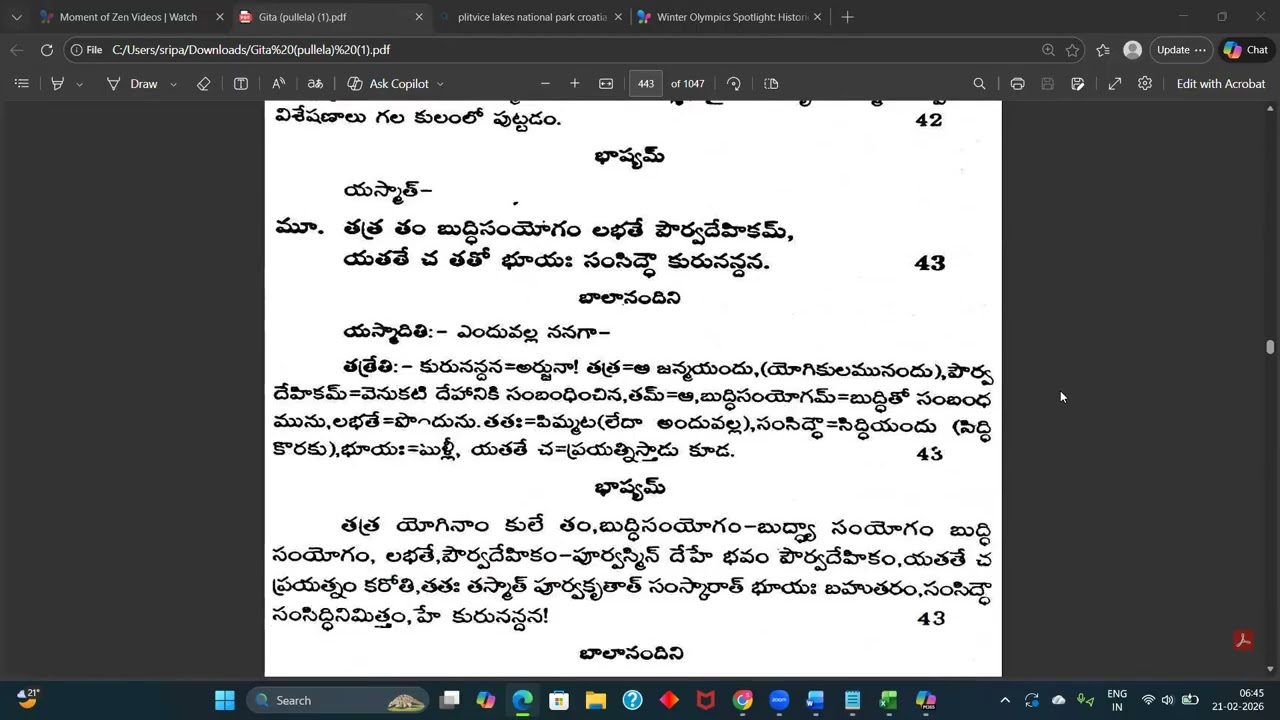Open the clock showing 06:45
The height and width of the screenshot is (720, 1280).
(x=1237, y=700)
